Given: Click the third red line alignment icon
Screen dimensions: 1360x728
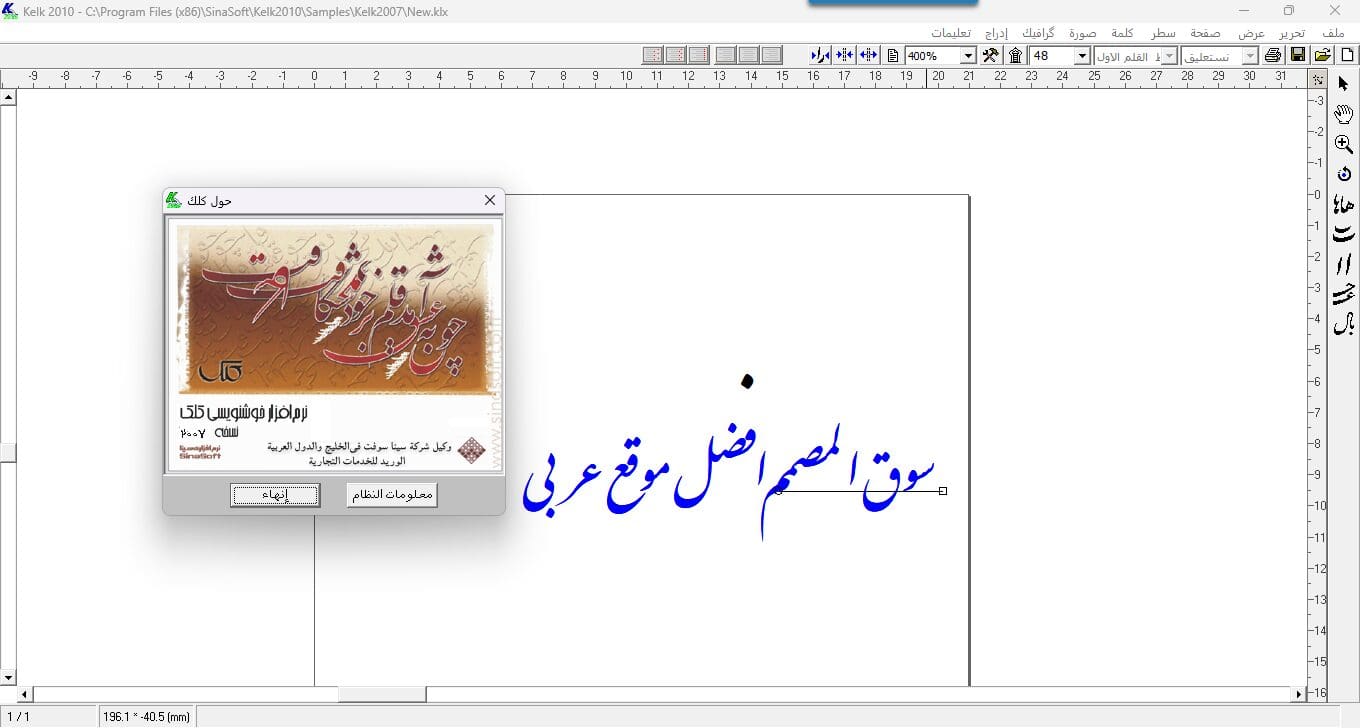Looking at the screenshot, I should (x=699, y=55).
